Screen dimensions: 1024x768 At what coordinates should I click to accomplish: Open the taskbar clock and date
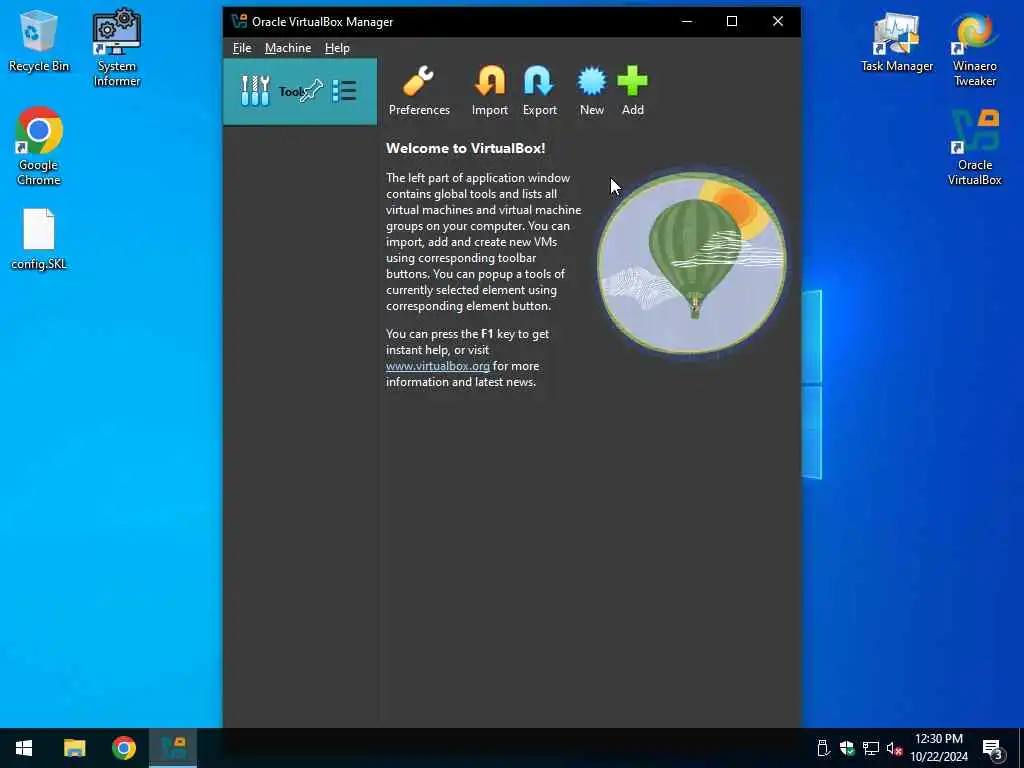(x=938, y=748)
